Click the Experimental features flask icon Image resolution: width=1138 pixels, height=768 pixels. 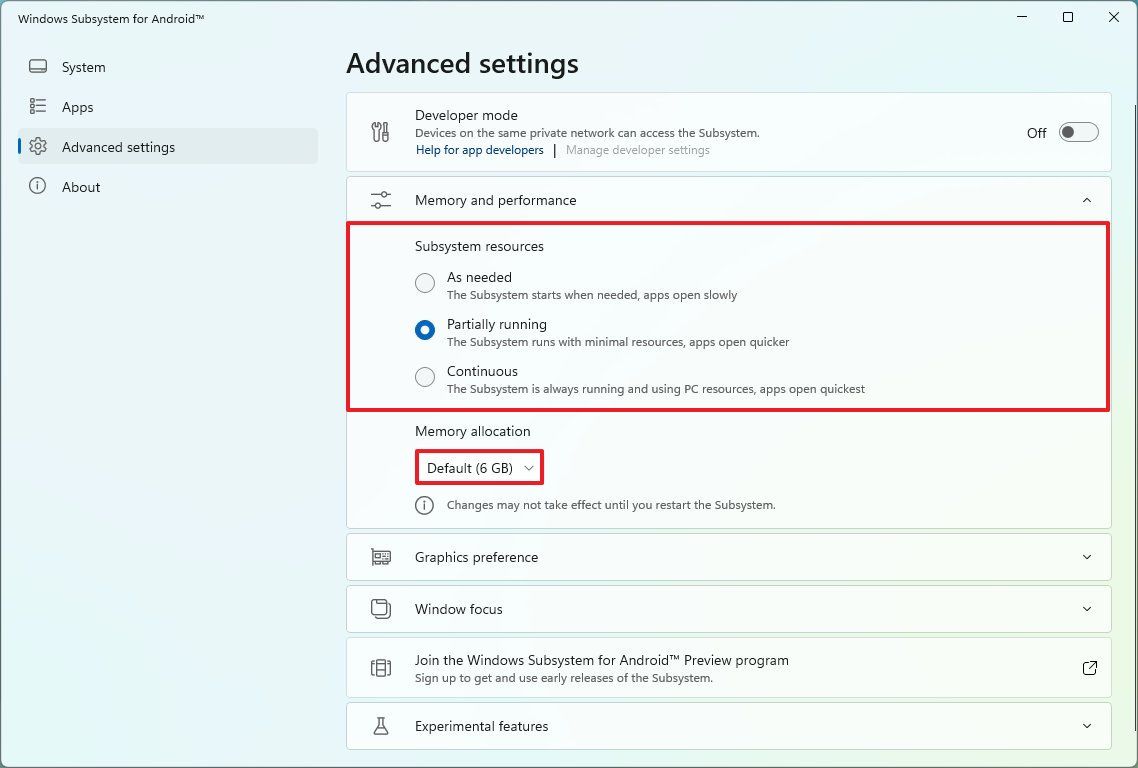pyautogui.click(x=381, y=726)
